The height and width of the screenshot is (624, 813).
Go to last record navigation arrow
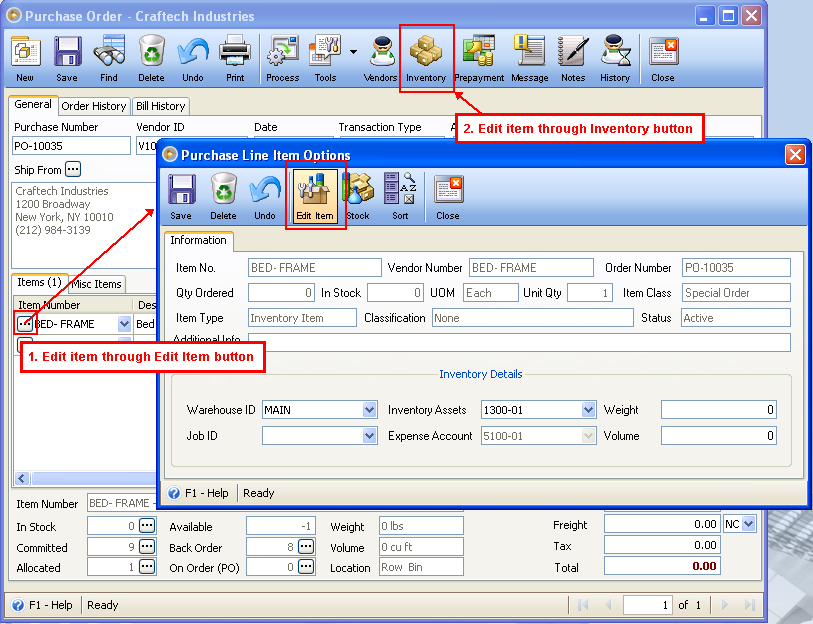coord(749,605)
